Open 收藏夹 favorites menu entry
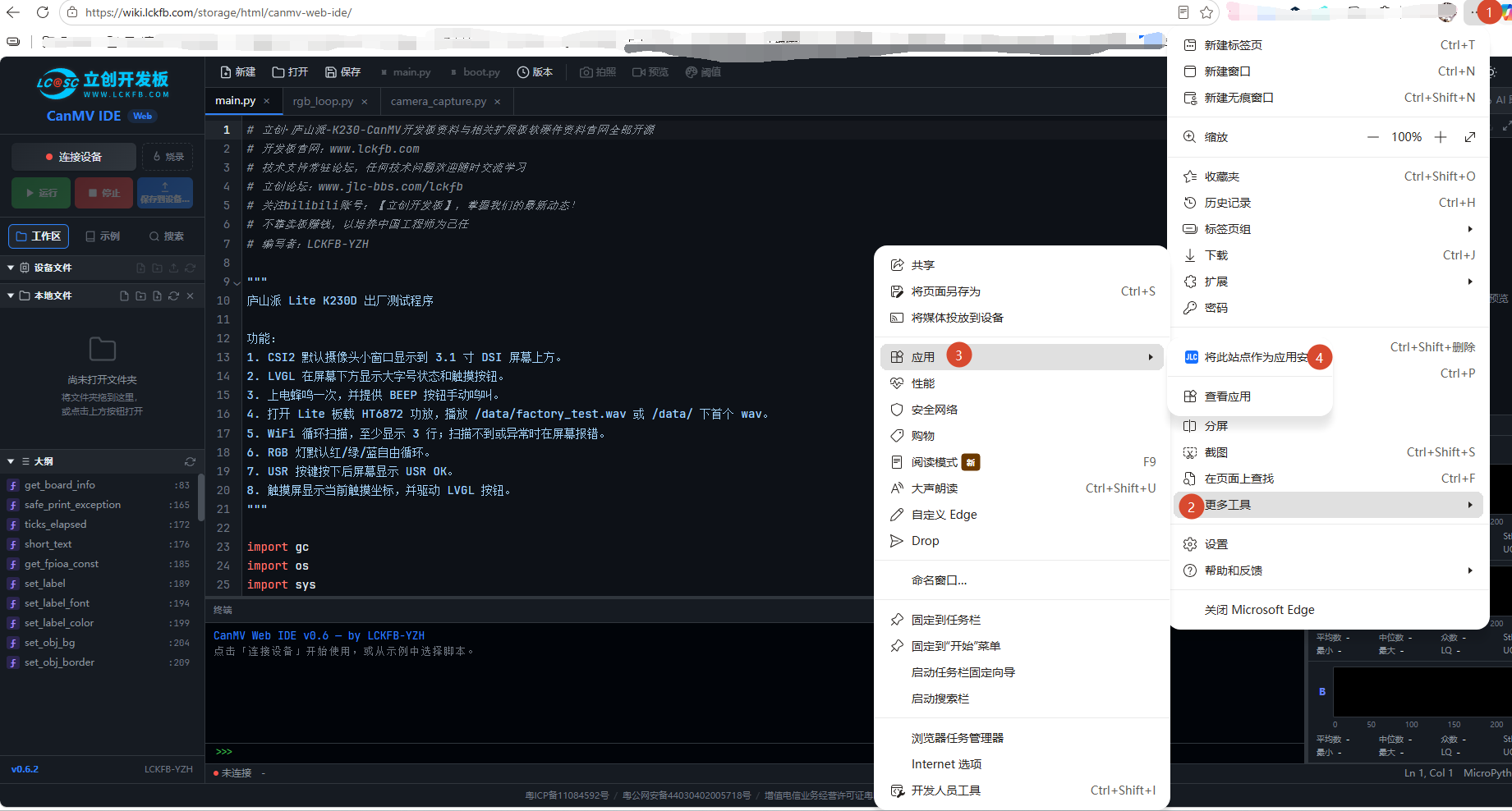Image resolution: width=1512 pixels, height=811 pixels. [x=1329, y=176]
